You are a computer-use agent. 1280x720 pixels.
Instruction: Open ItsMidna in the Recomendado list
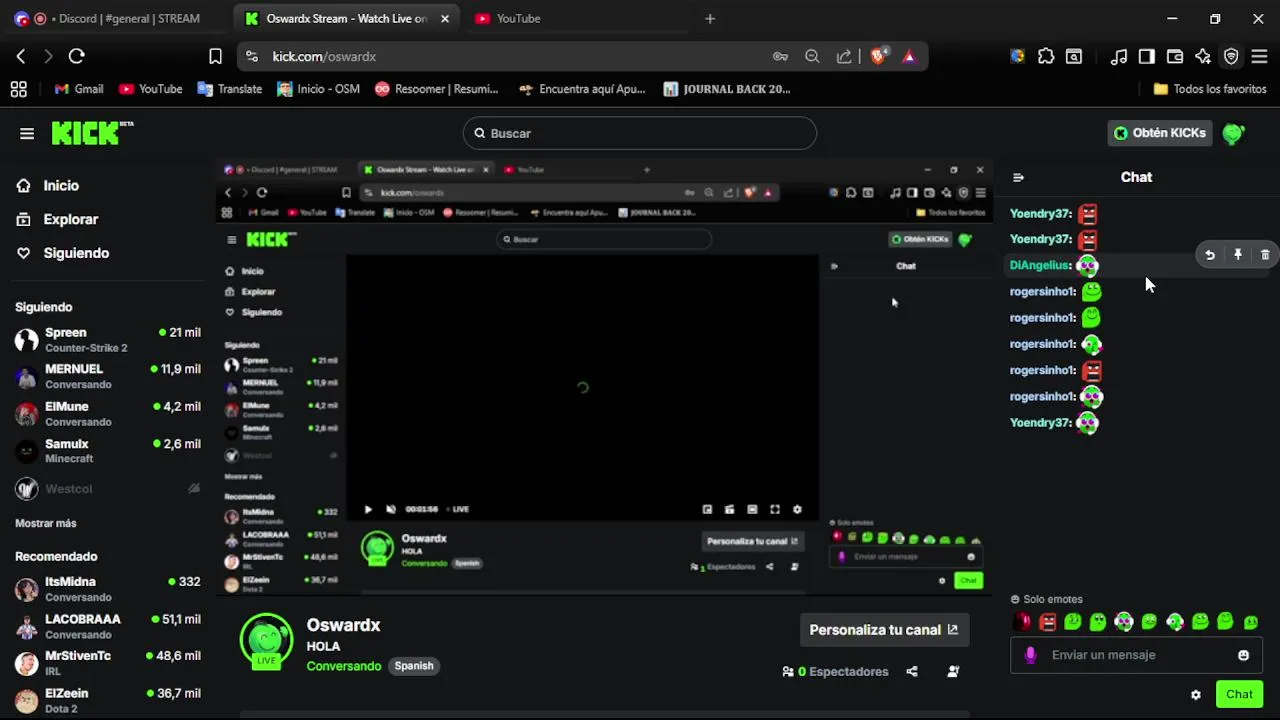pos(108,589)
